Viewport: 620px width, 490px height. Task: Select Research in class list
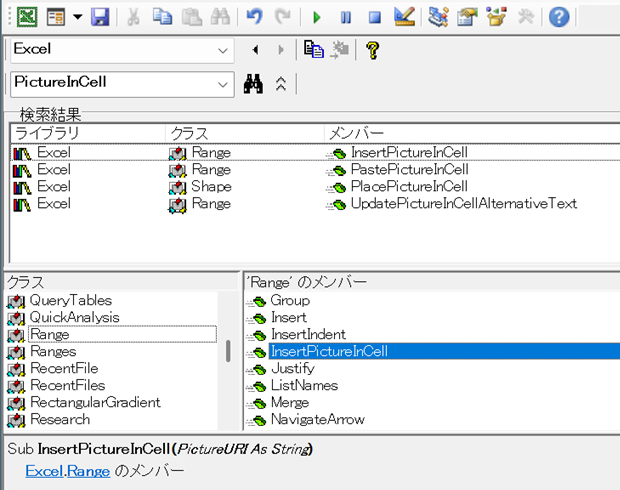point(60,419)
